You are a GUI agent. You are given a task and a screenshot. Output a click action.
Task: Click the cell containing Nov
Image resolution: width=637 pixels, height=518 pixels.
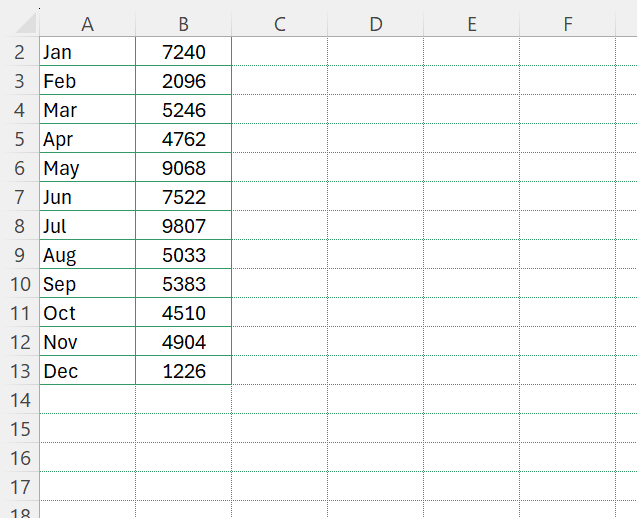(x=88, y=342)
